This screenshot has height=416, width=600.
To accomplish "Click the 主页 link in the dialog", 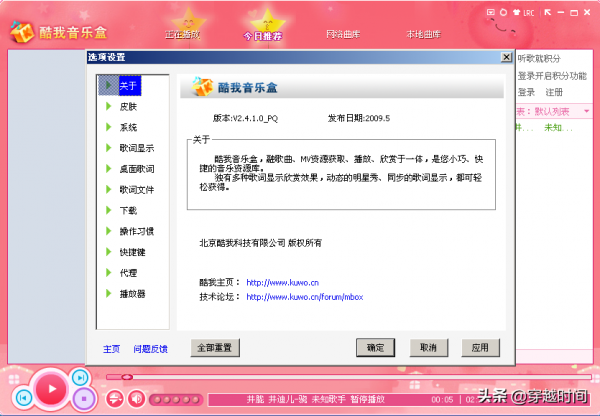I will coord(111,349).
